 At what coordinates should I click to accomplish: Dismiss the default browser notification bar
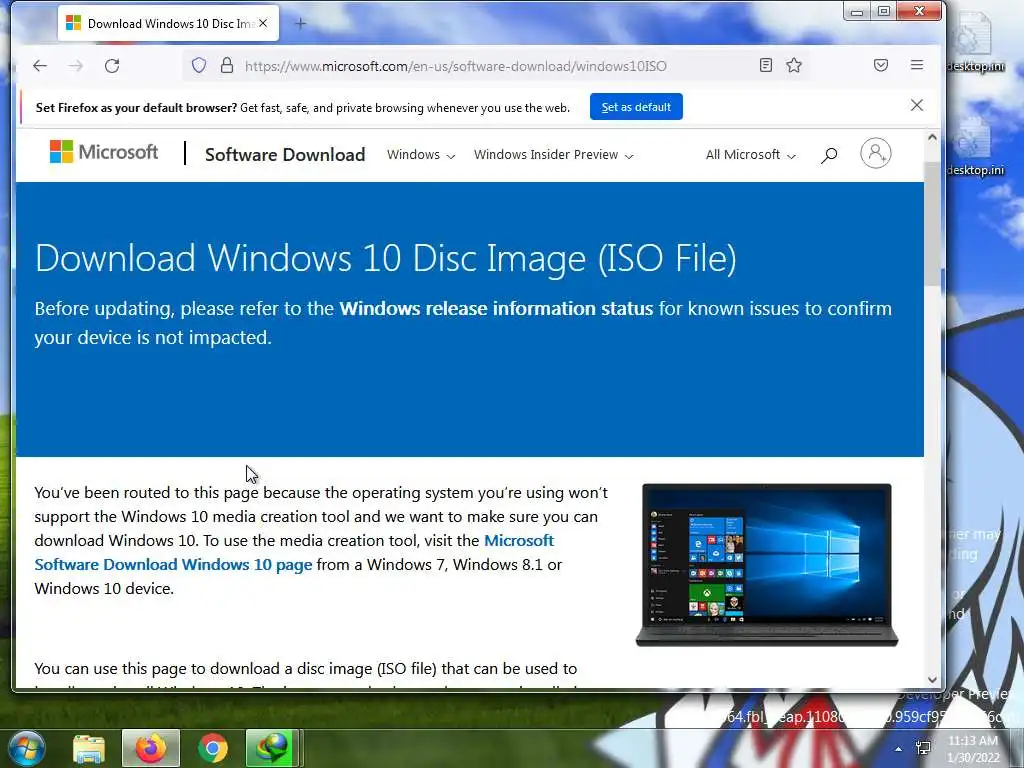[x=917, y=105]
